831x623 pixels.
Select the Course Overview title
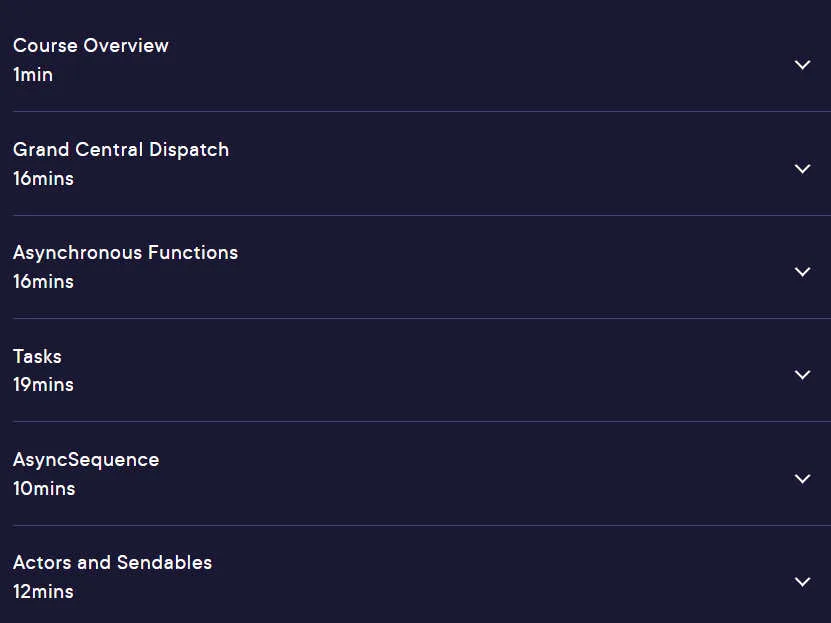pos(91,46)
